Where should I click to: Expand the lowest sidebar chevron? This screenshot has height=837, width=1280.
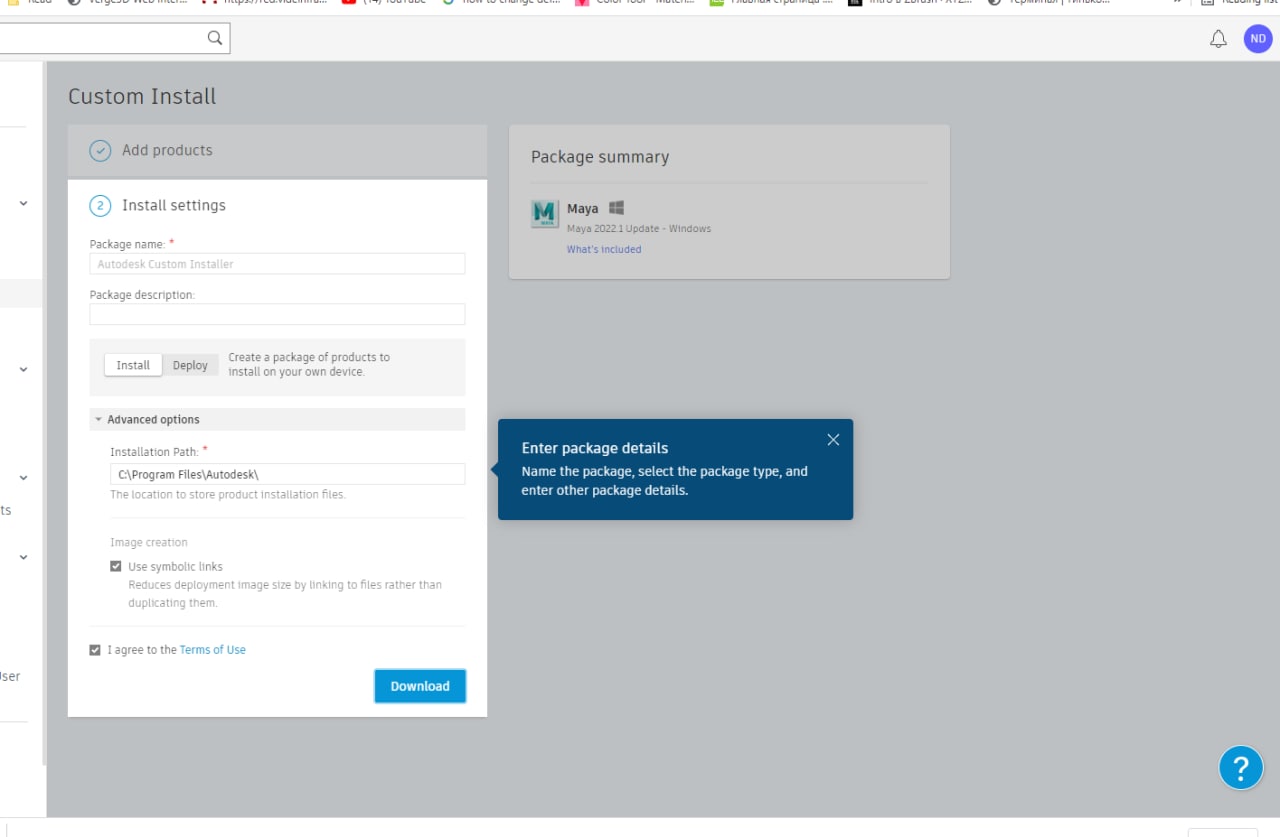coord(23,557)
